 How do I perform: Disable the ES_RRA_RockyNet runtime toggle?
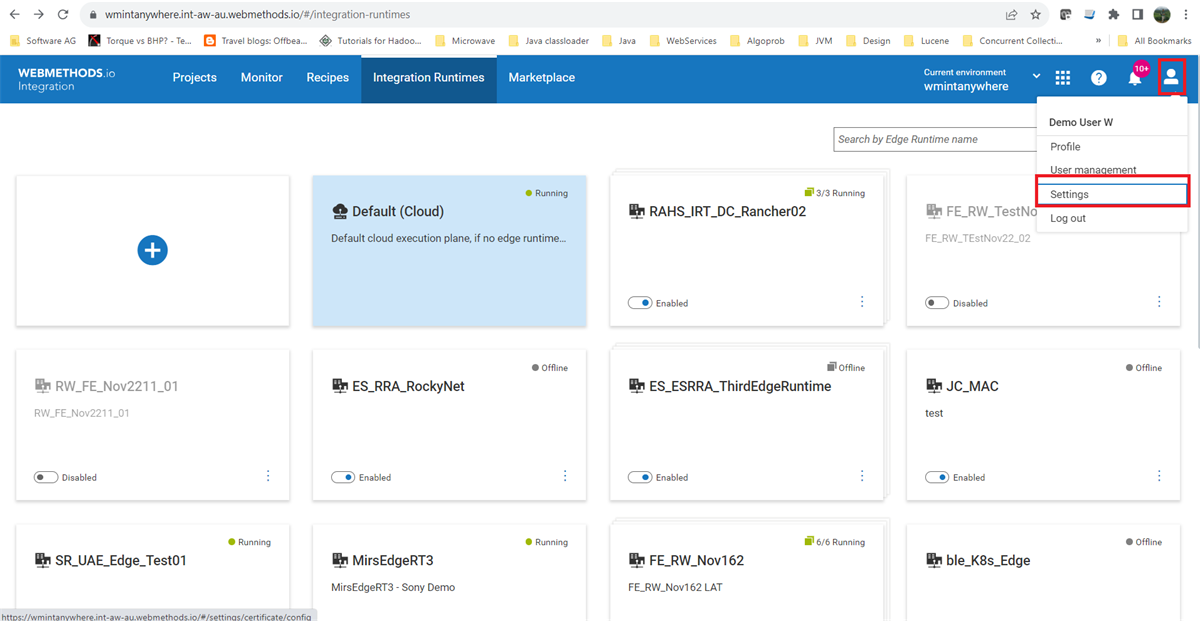coord(343,477)
